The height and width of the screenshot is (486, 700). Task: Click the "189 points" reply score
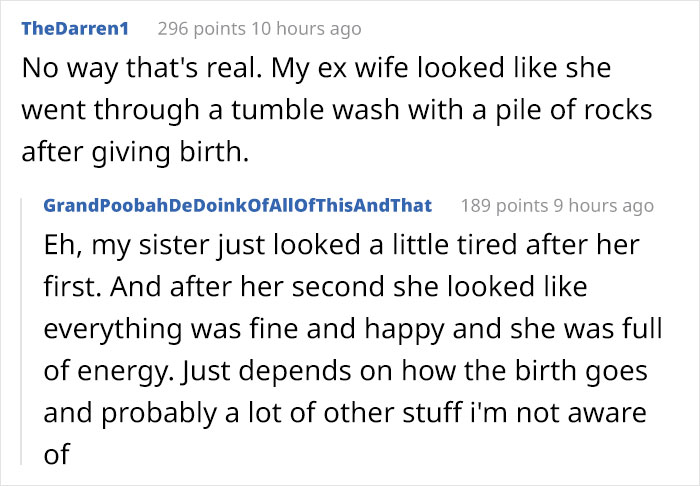[504, 205]
